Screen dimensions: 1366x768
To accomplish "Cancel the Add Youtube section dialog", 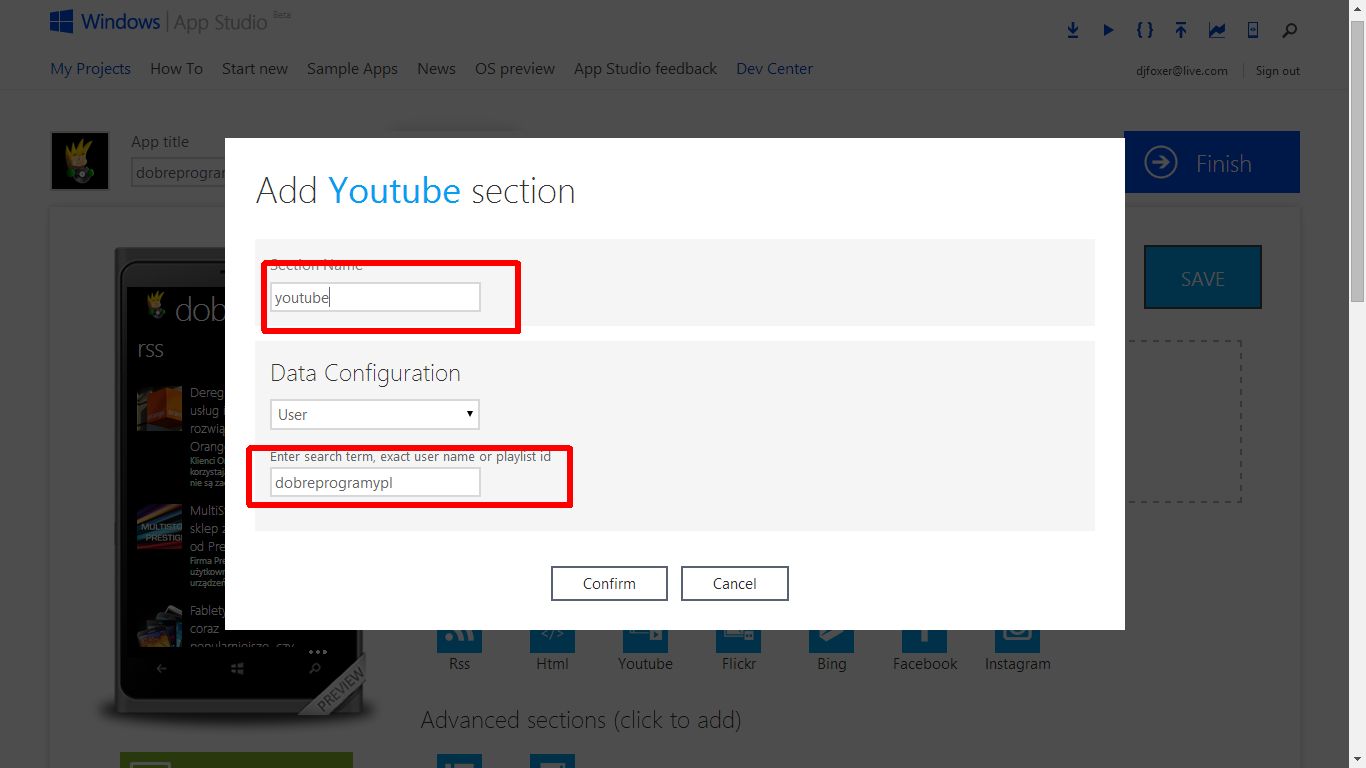I will (x=735, y=583).
